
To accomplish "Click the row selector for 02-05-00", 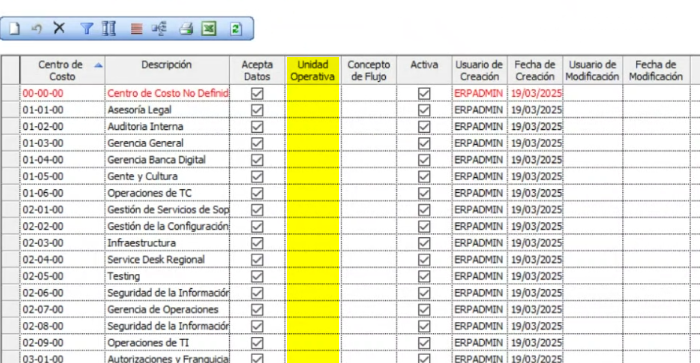I will click(11, 276).
